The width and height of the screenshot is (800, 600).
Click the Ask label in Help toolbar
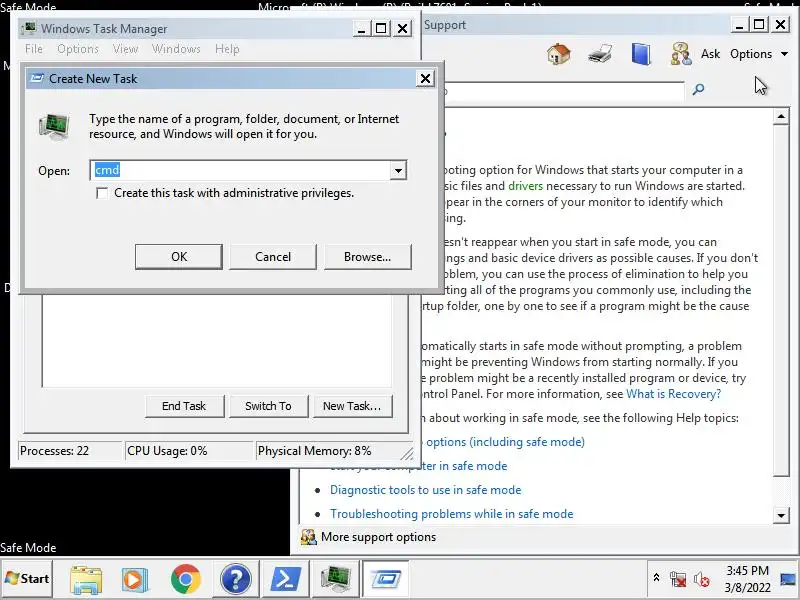pos(710,54)
